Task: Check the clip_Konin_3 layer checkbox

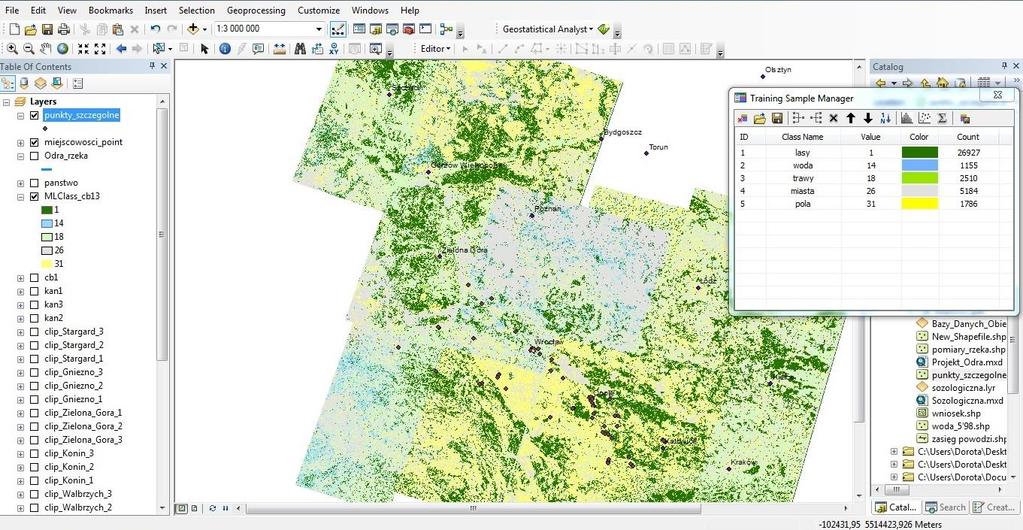Action: pyautogui.click(x=35, y=453)
